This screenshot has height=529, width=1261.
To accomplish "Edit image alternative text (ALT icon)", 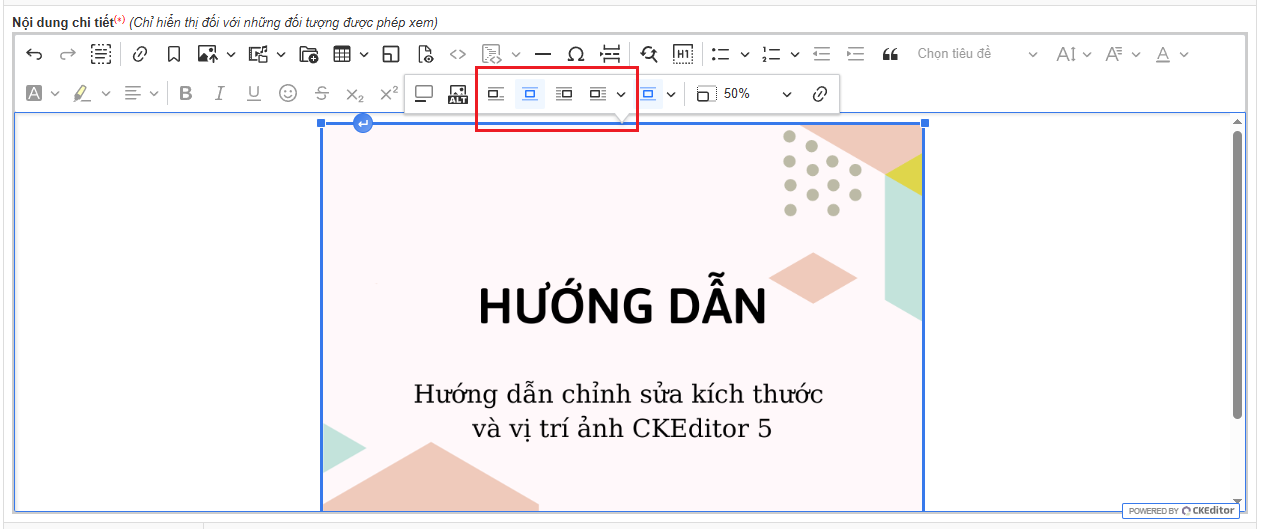I will (458, 94).
